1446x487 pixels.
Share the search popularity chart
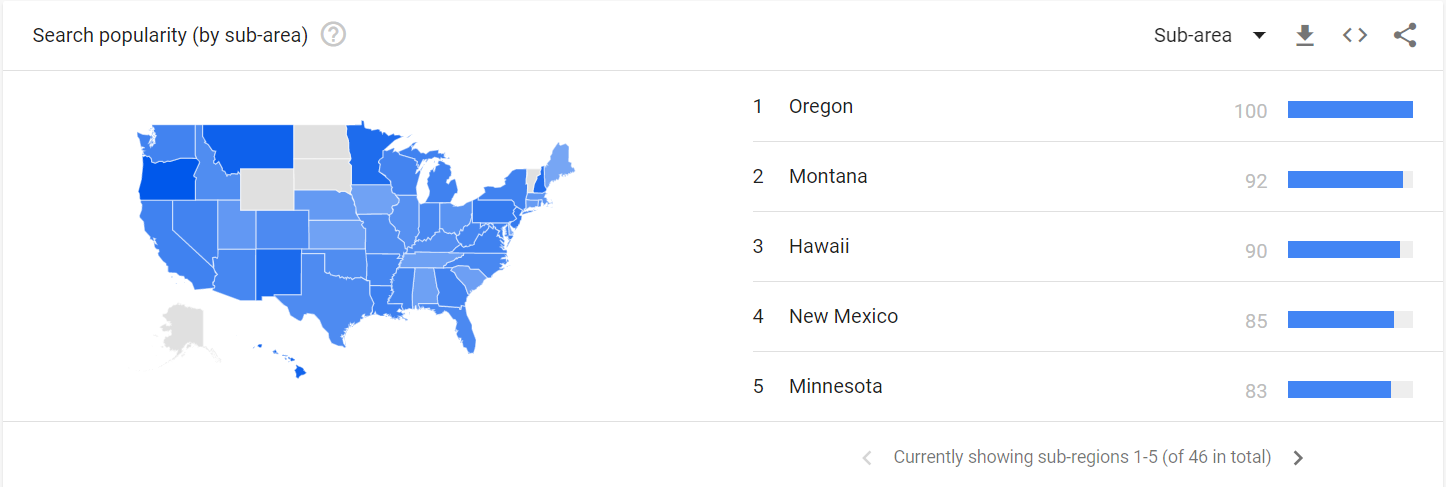(1405, 35)
